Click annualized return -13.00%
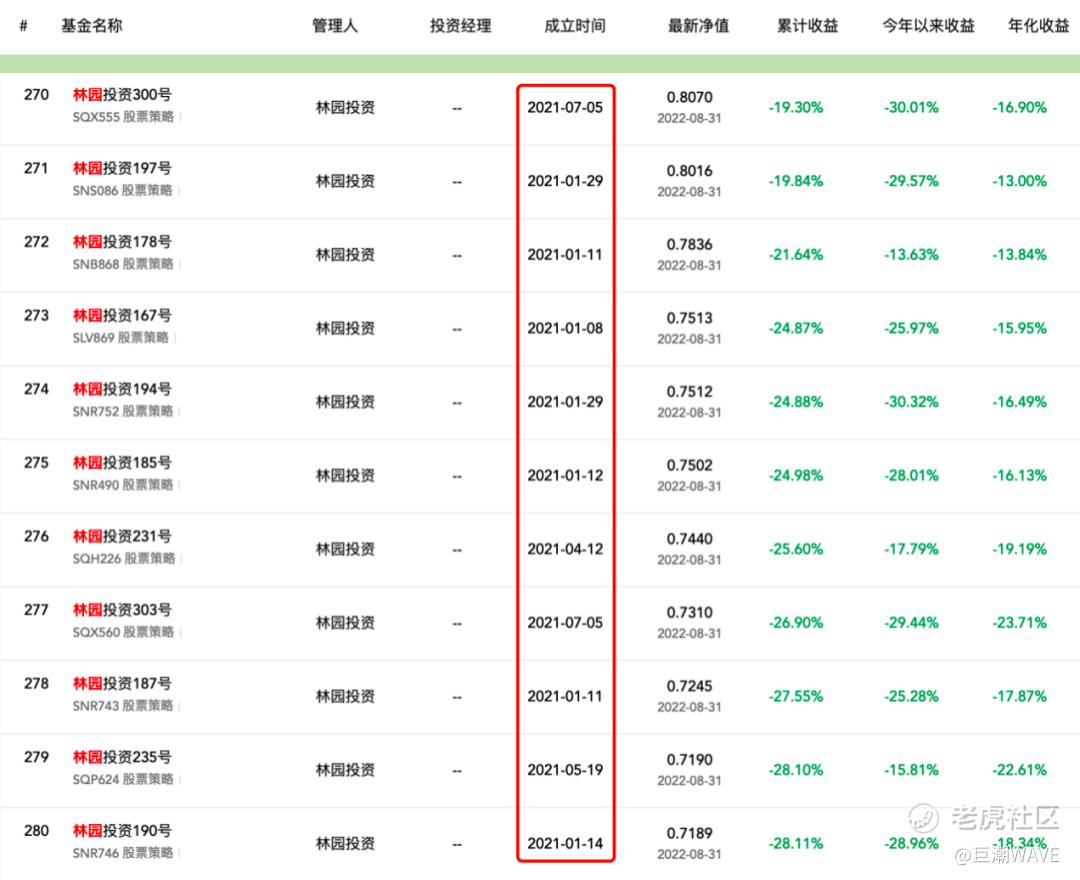1080x880 pixels. point(1019,182)
